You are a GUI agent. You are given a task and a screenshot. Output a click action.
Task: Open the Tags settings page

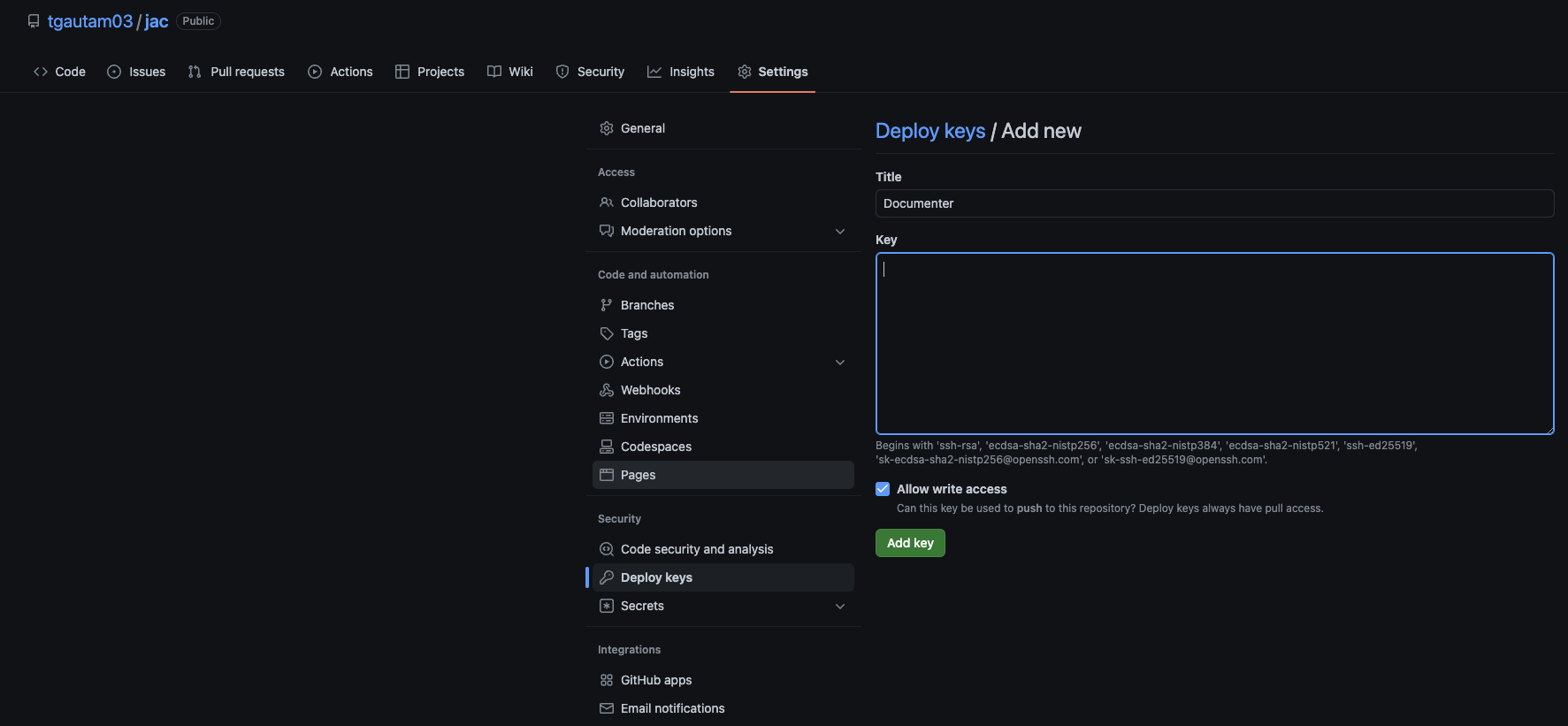pyautogui.click(x=723, y=333)
